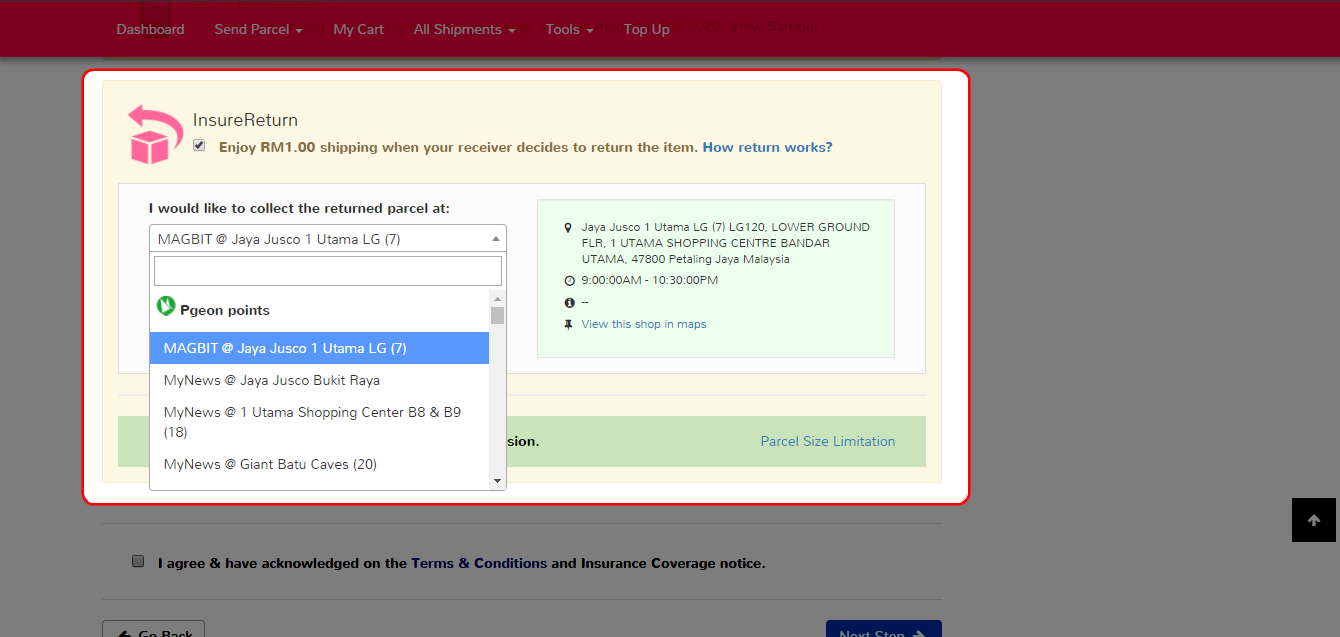Click the Next Step button
This screenshot has height=637, width=1340.
(883, 629)
